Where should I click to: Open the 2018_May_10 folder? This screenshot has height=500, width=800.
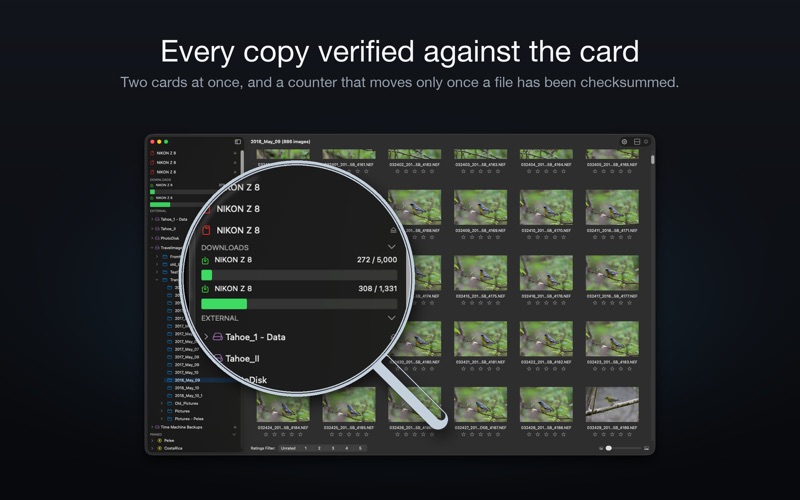click(x=187, y=388)
